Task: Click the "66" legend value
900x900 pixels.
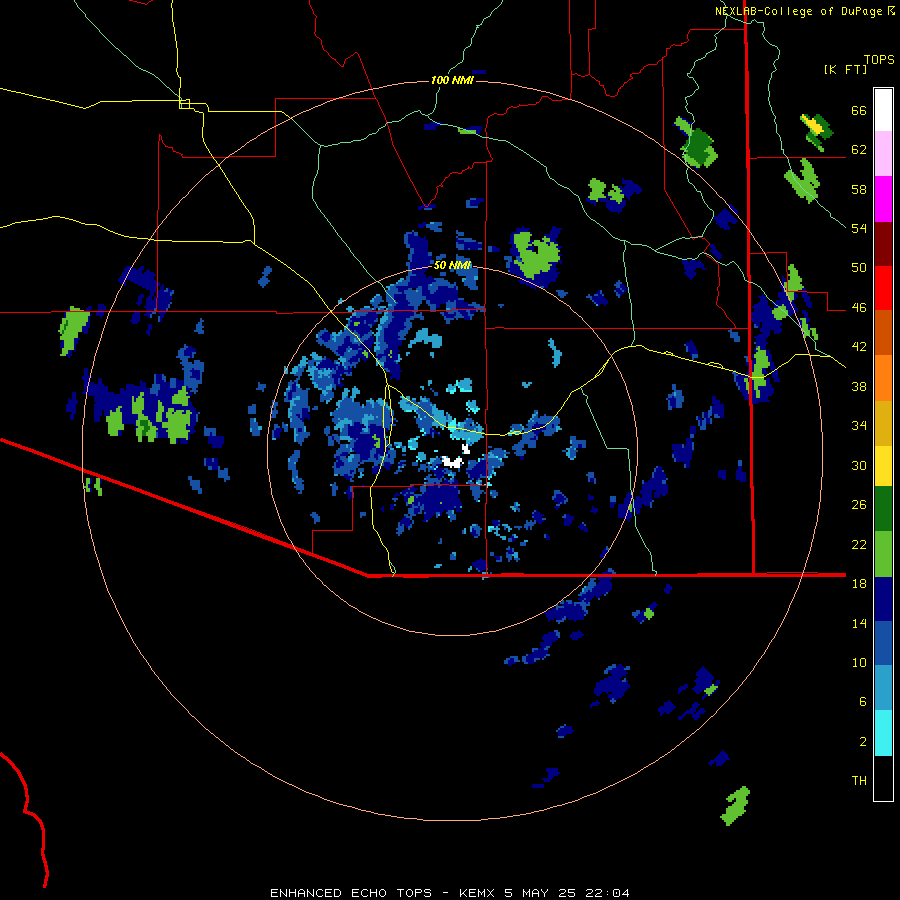Action: click(859, 111)
